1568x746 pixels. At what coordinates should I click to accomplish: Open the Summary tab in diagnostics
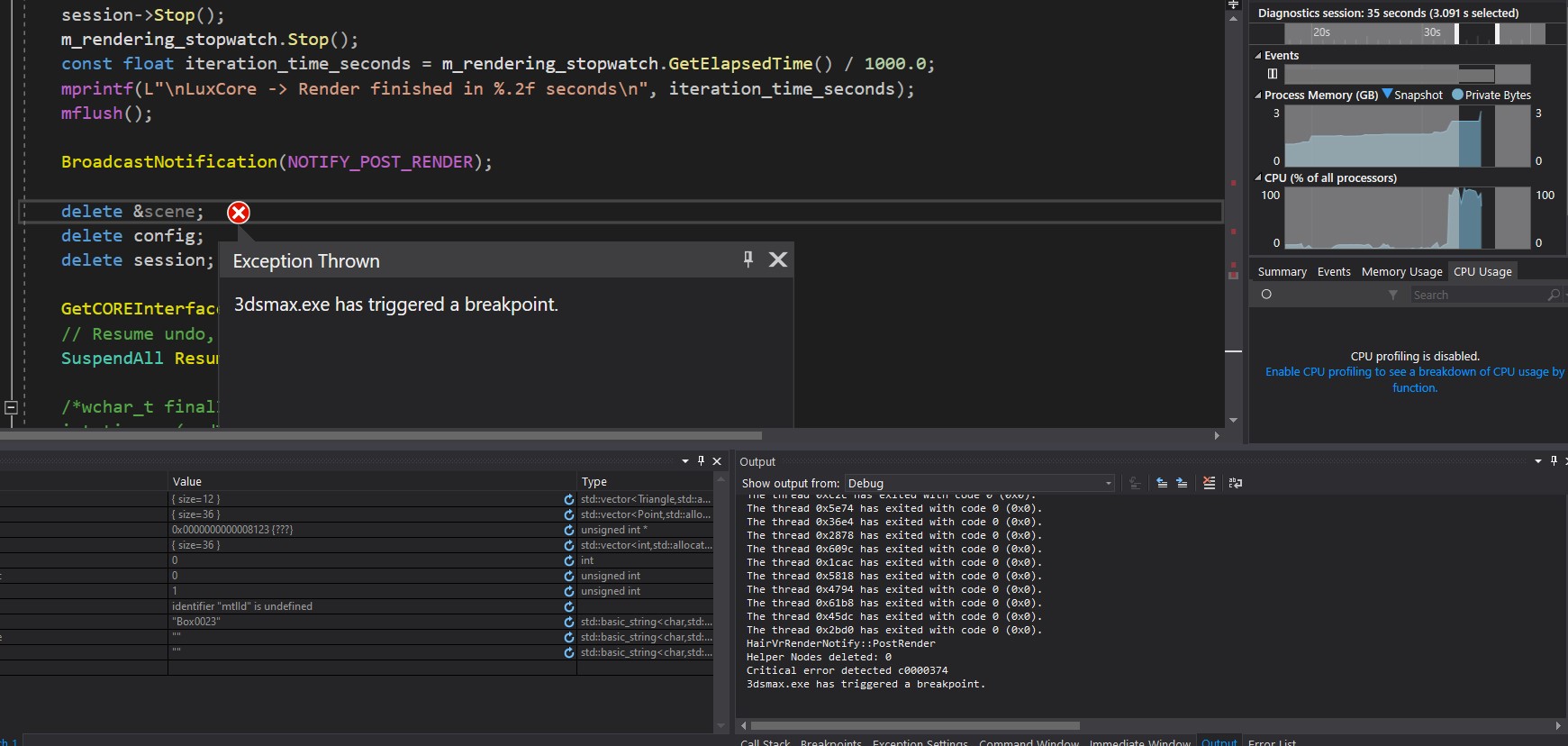(x=1282, y=272)
